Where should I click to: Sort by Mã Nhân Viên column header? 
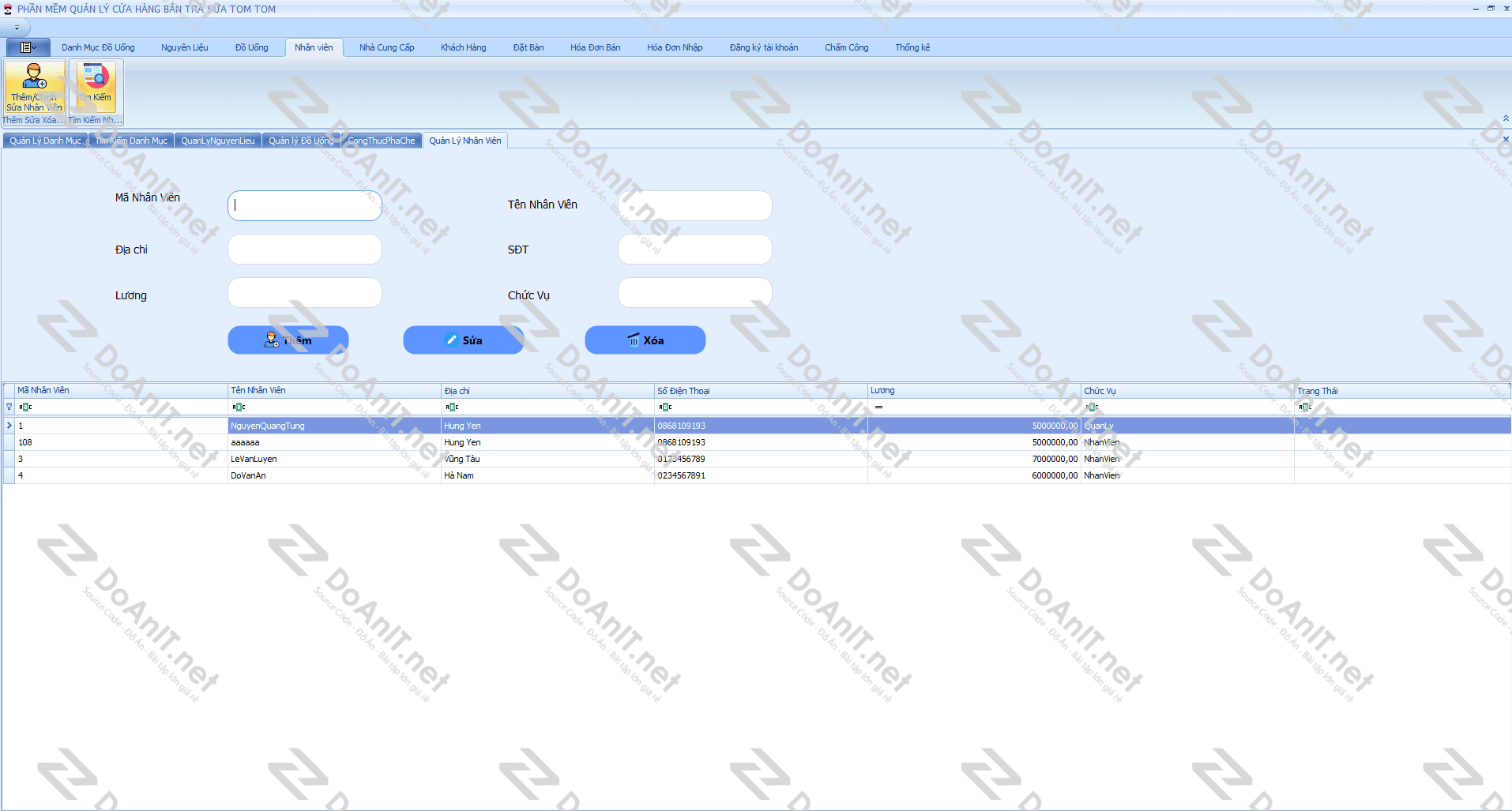point(122,391)
